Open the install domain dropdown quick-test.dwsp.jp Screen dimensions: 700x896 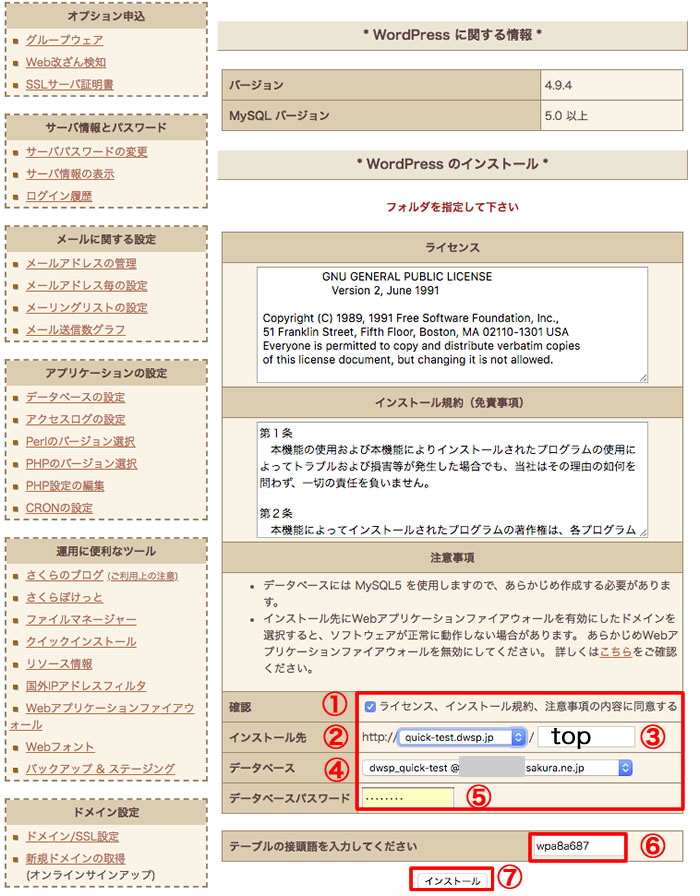[462, 737]
